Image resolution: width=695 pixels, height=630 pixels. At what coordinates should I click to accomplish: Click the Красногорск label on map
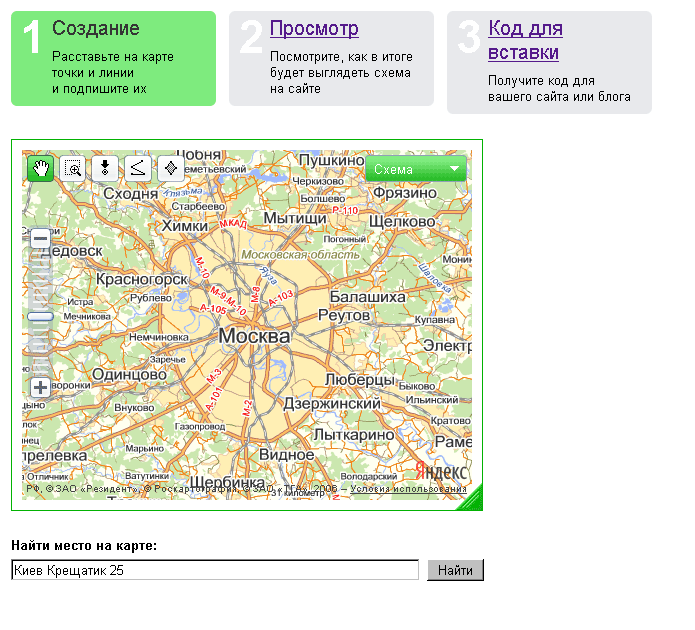click(142, 279)
